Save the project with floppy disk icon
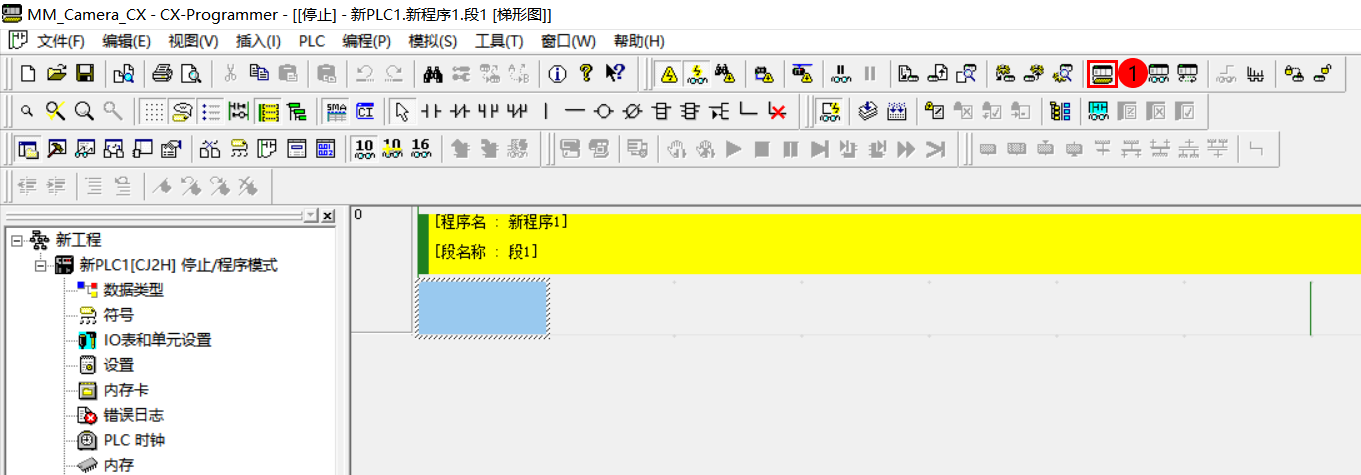The width and height of the screenshot is (1361, 475). coord(85,73)
